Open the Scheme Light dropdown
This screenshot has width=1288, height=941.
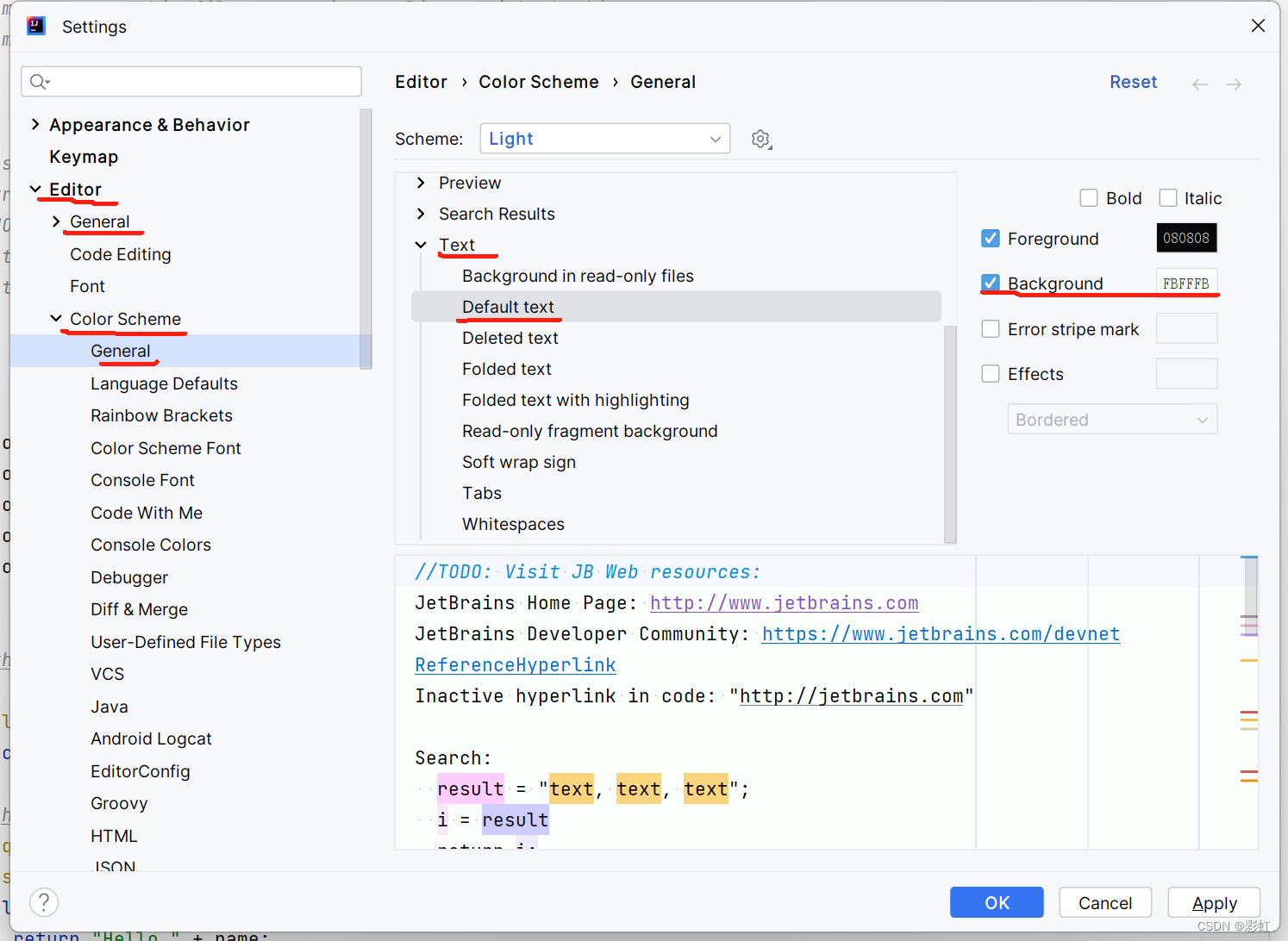[x=604, y=139]
